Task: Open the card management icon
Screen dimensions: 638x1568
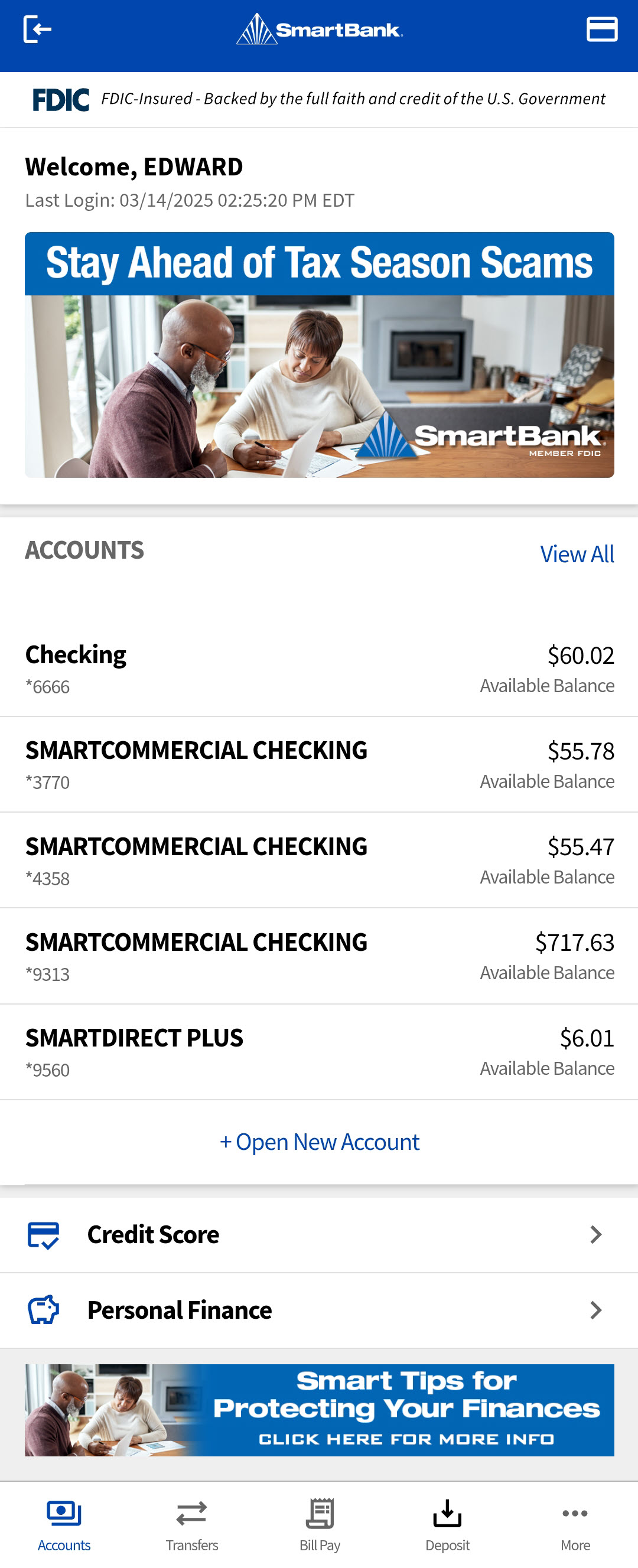Action: [601, 29]
